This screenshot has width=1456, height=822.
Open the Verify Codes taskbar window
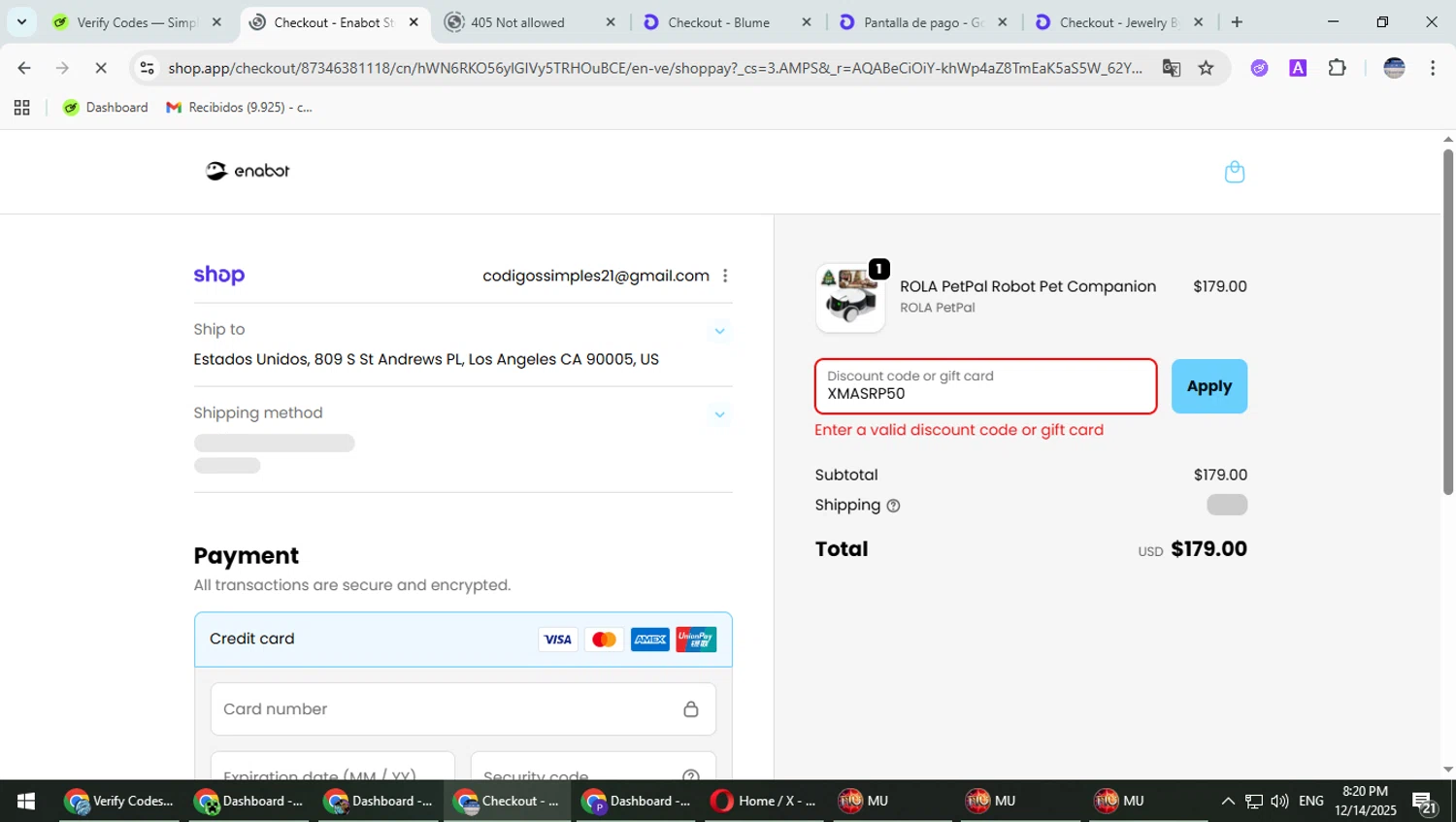[x=119, y=802]
